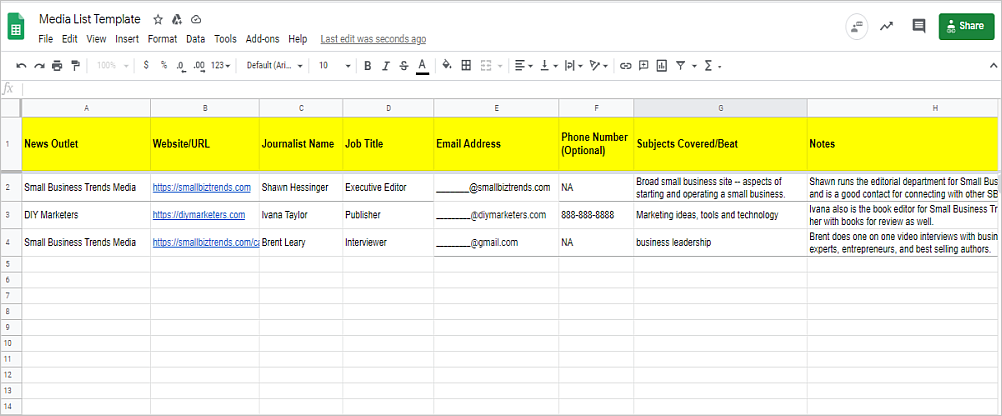
Task: Open the font size 10 dropdown
Action: tap(335, 65)
